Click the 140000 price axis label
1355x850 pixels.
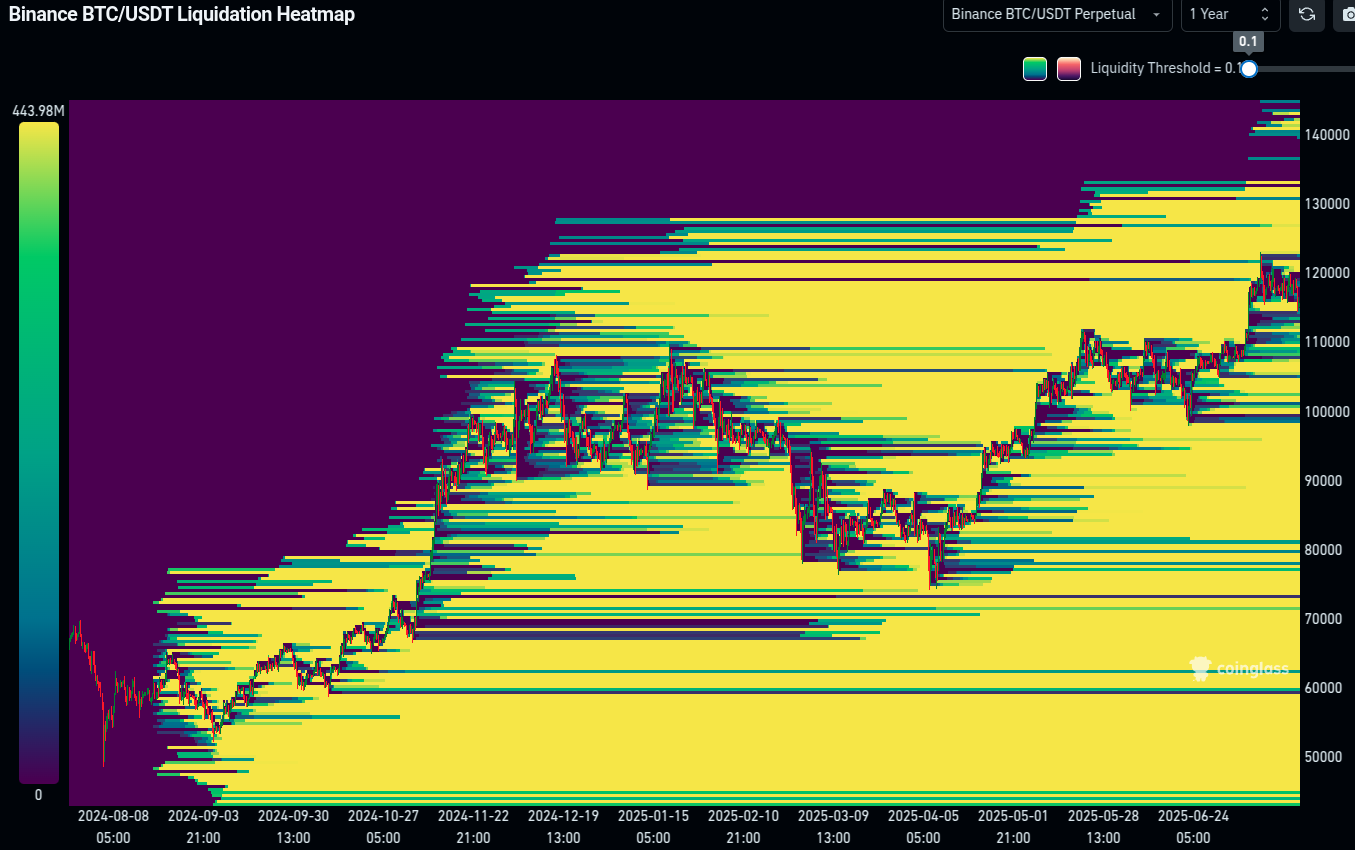click(1327, 134)
